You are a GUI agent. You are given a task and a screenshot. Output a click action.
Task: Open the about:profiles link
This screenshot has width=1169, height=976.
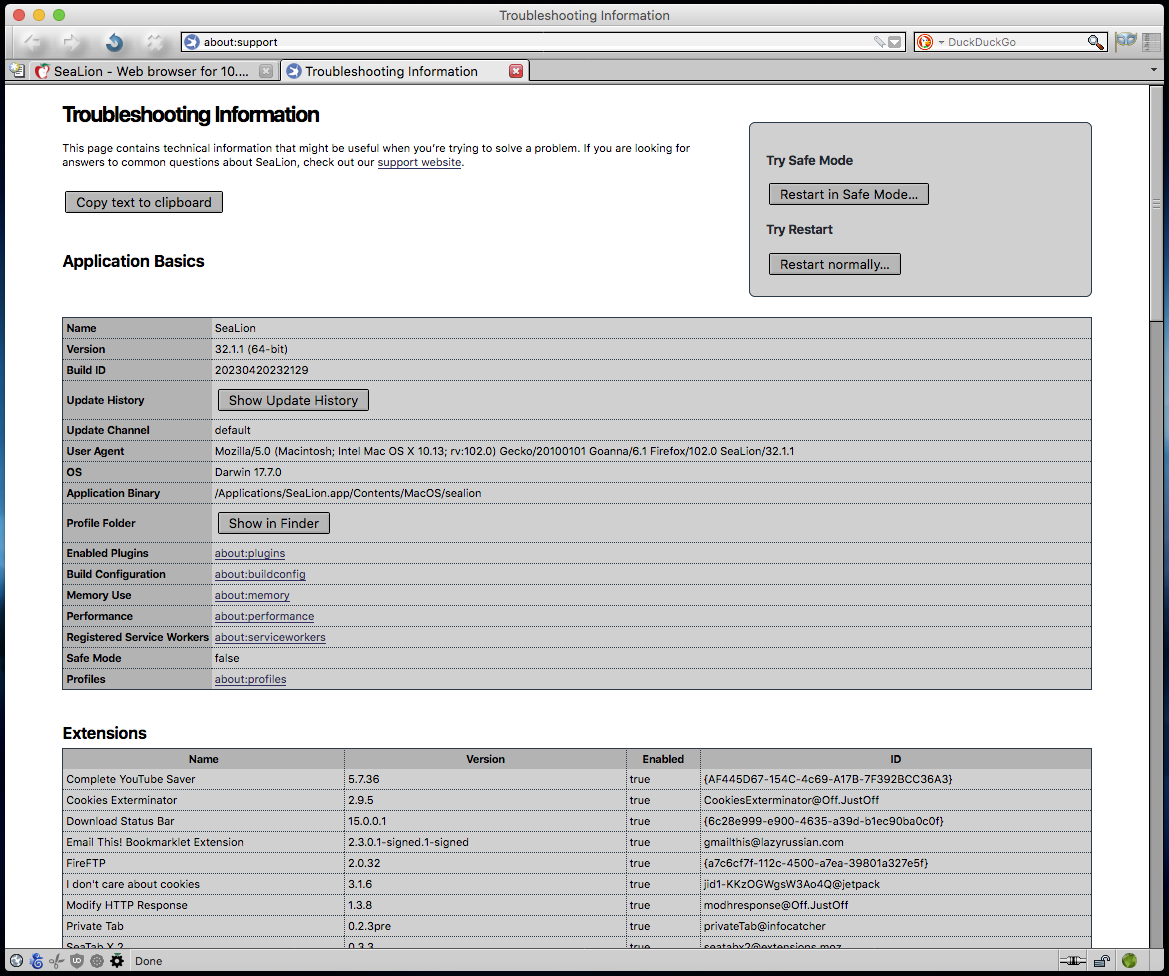tap(250, 679)
